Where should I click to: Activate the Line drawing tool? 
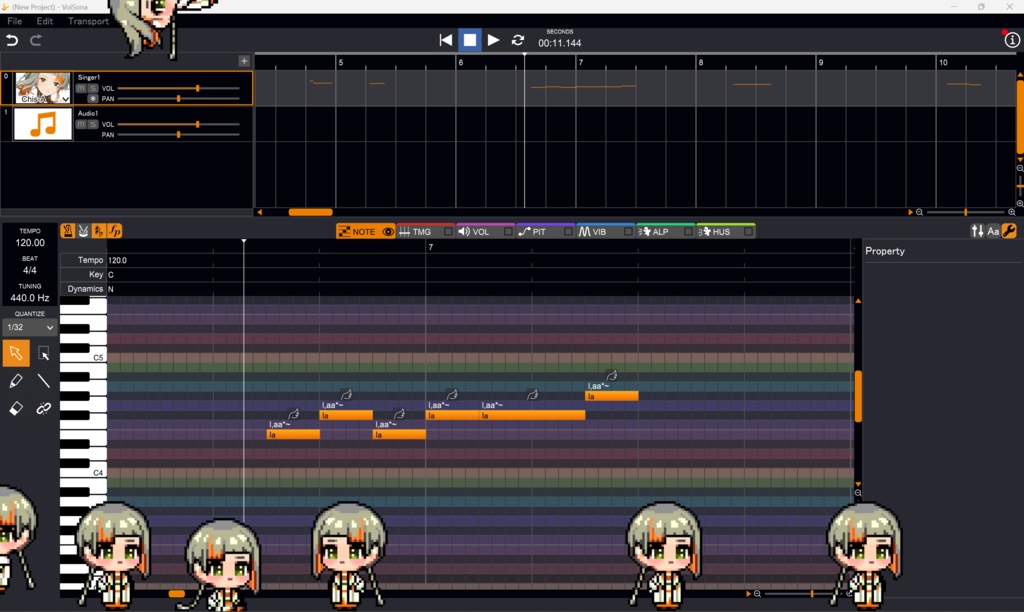click(43, 383)
